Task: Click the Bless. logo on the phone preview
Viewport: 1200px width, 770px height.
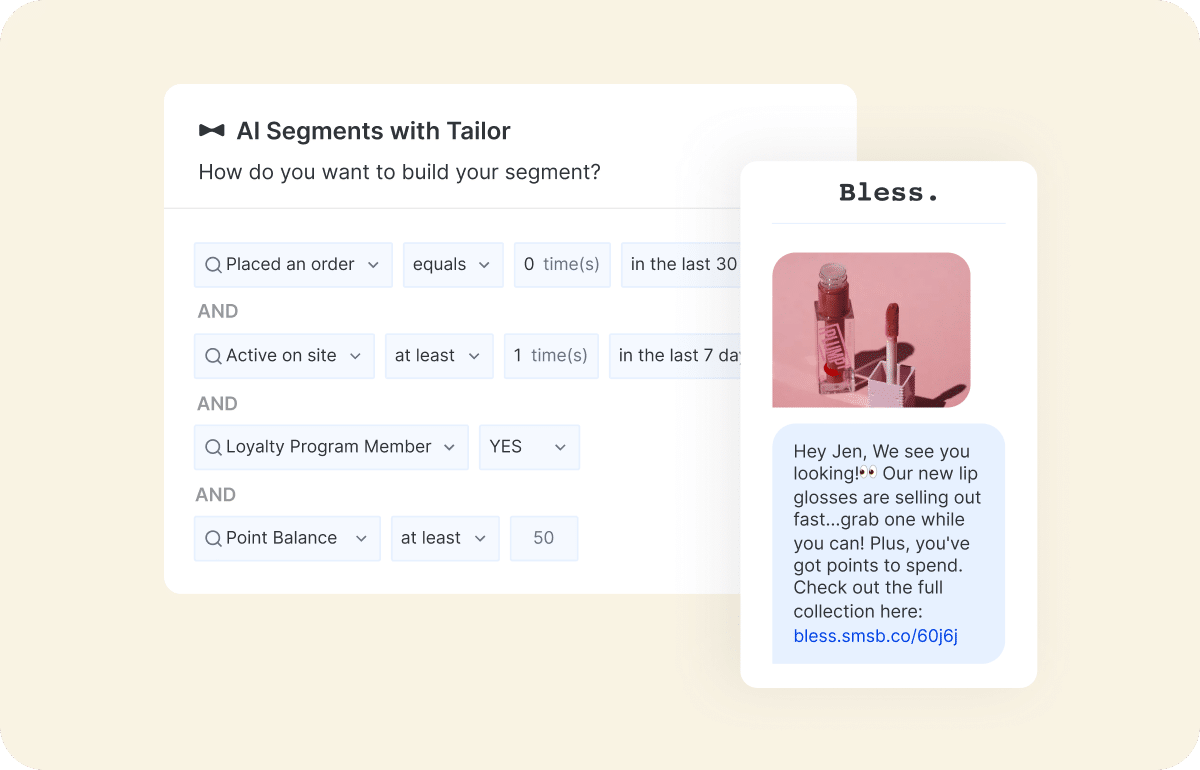Action: pyautogui.click(x=888, y=192)
